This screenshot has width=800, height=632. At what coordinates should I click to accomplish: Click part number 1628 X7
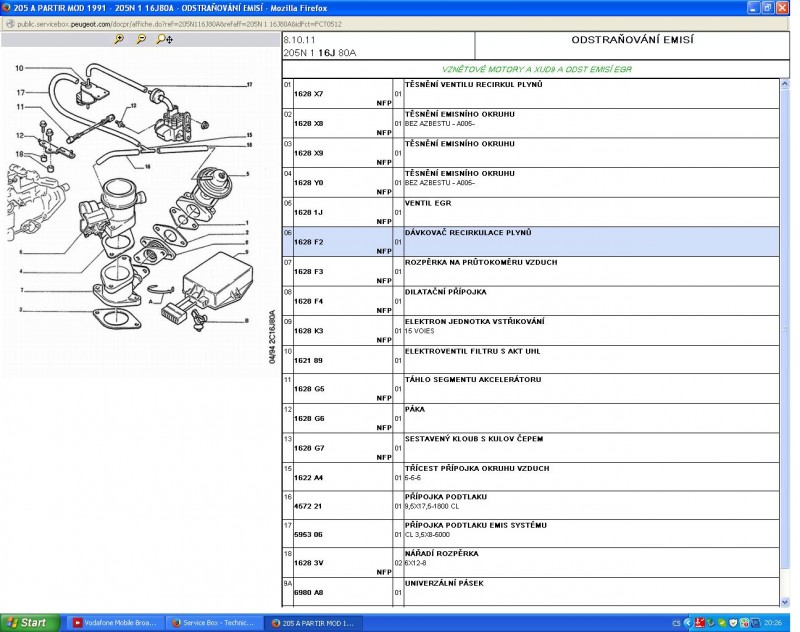point(309,94)
